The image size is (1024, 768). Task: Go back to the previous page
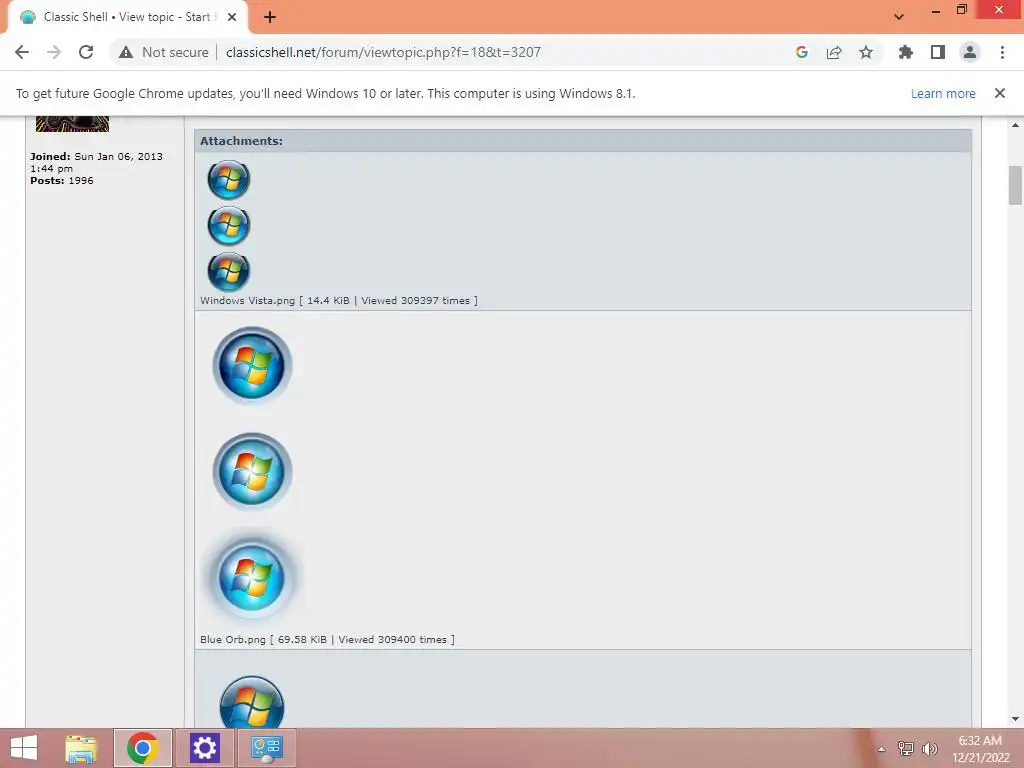click(22, 52)
